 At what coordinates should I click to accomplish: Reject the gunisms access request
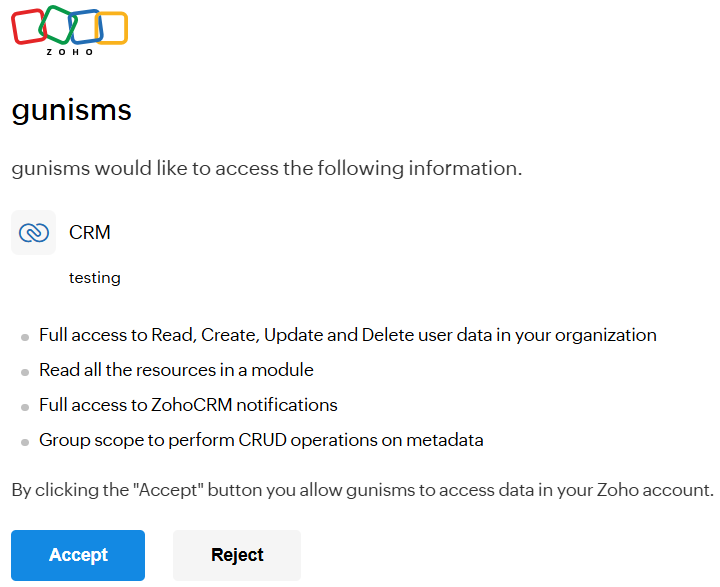[x=237, y=555]
